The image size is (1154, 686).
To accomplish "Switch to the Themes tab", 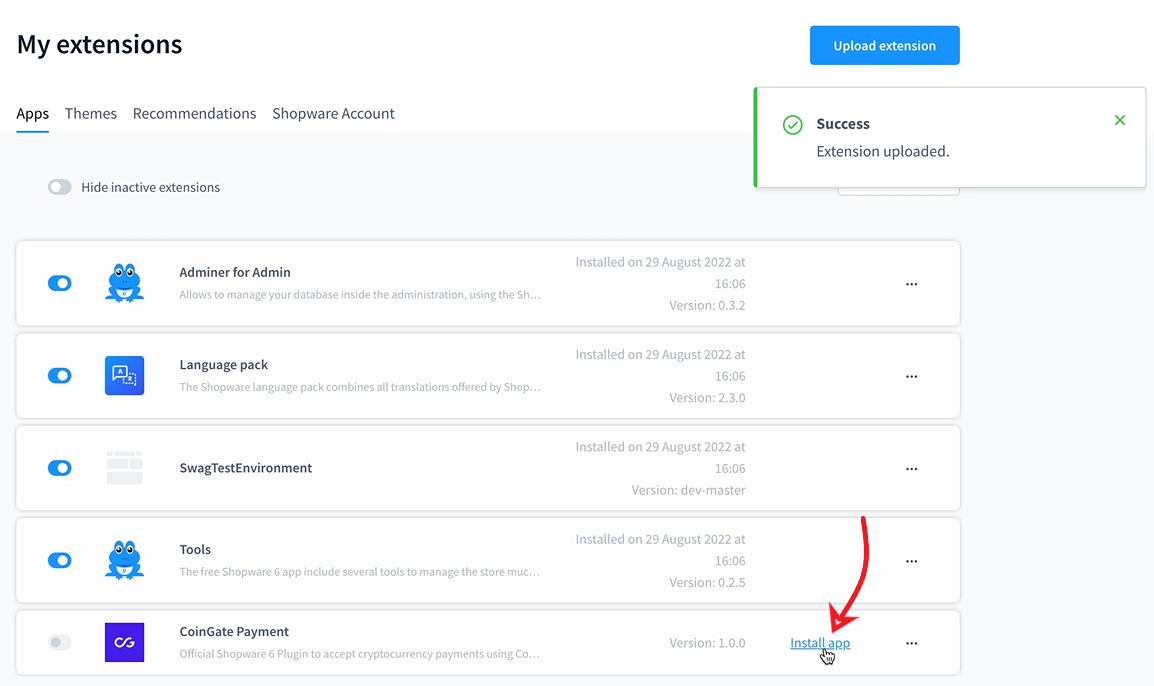I will pyautogui.click(x=91, y=113).
